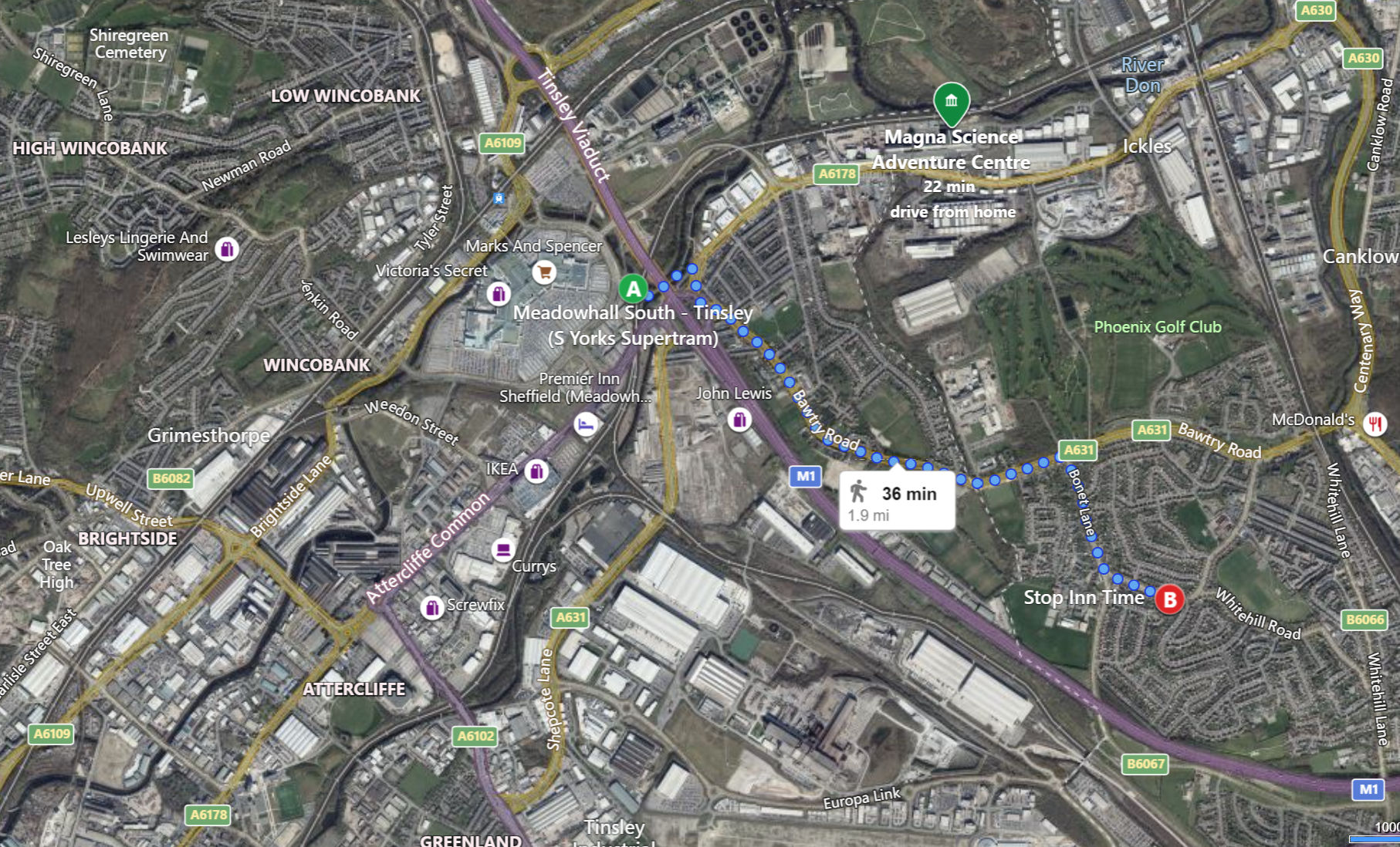Open the 36 min walking route card
The width and height of the screenshot is (1400, 847).
pos(897,501)
